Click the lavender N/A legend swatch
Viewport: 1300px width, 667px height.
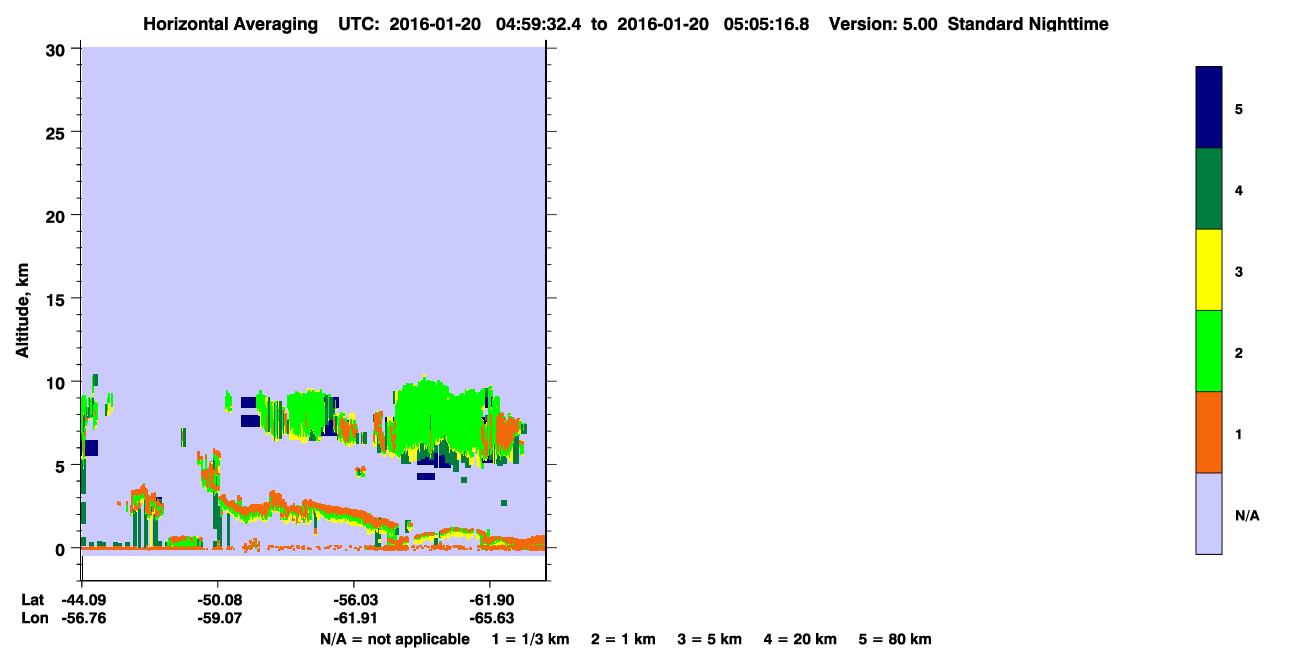1209,513
